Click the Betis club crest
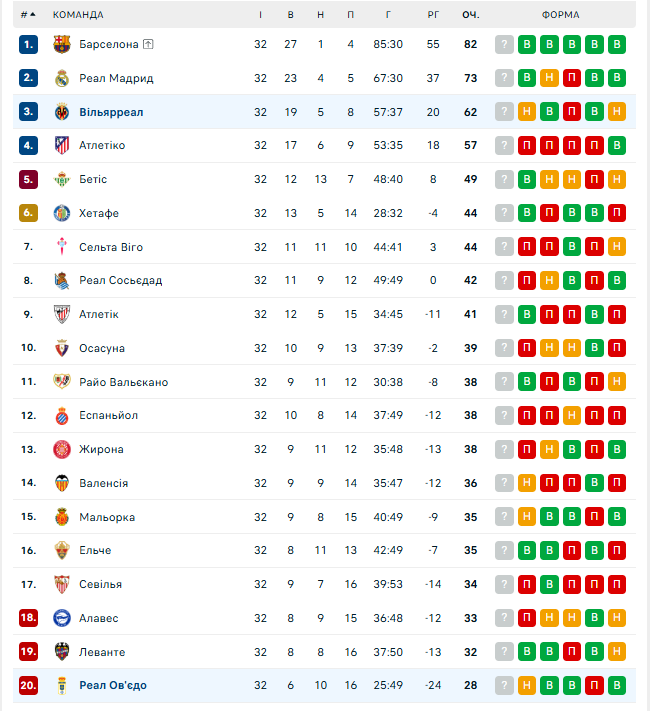 (62, 179)
